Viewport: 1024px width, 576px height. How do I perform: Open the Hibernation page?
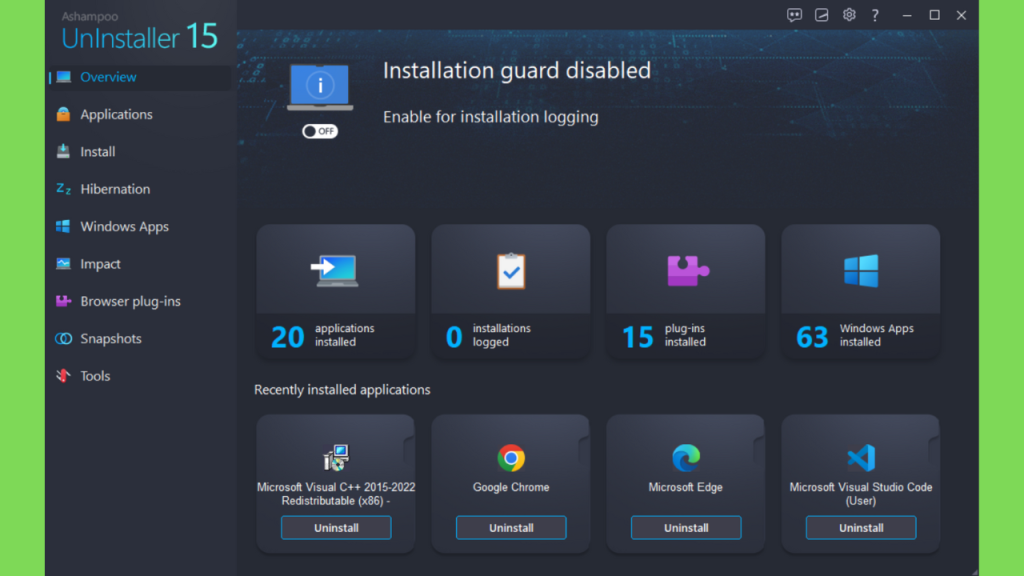pyautogui.click(x=139, y=189)
